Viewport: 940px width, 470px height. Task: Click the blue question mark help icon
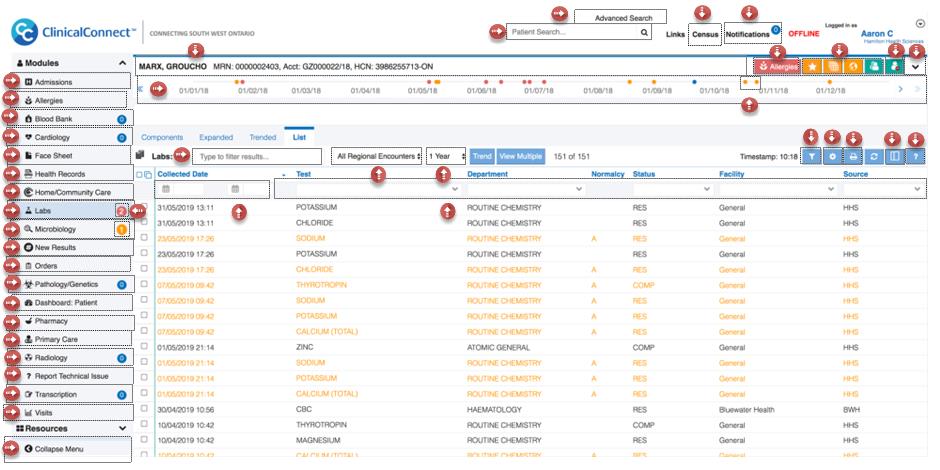tap(915, 156)
